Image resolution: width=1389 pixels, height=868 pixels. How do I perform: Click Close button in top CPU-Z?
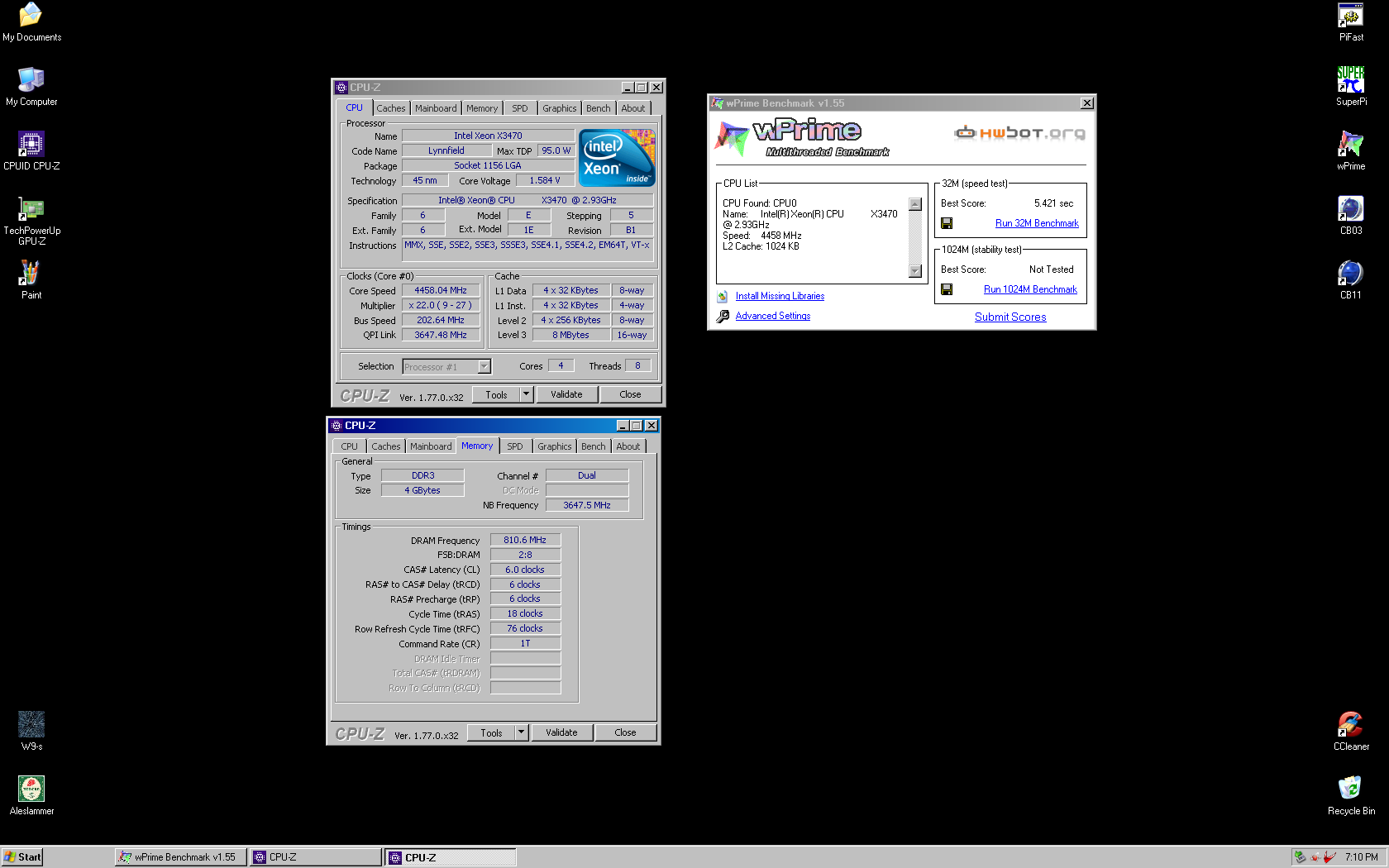coord(630,394)
